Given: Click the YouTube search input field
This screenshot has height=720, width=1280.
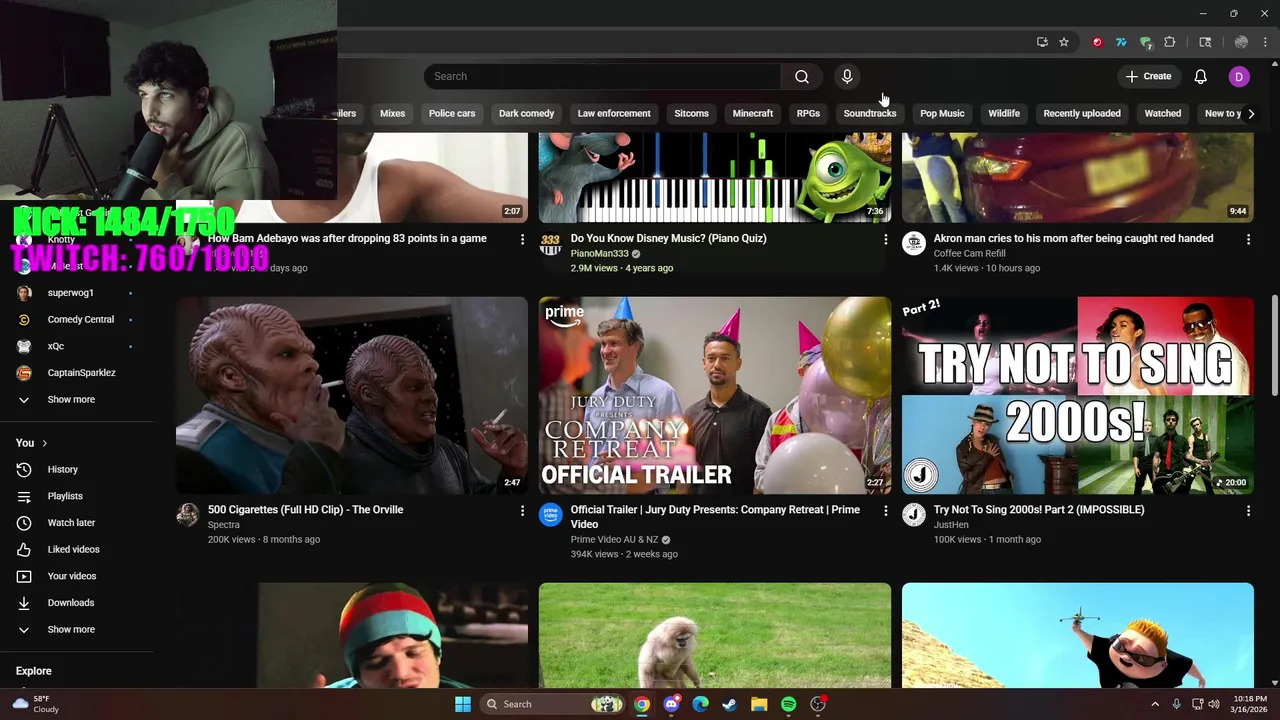Looking at the screenshot, I should click(602, 76).
